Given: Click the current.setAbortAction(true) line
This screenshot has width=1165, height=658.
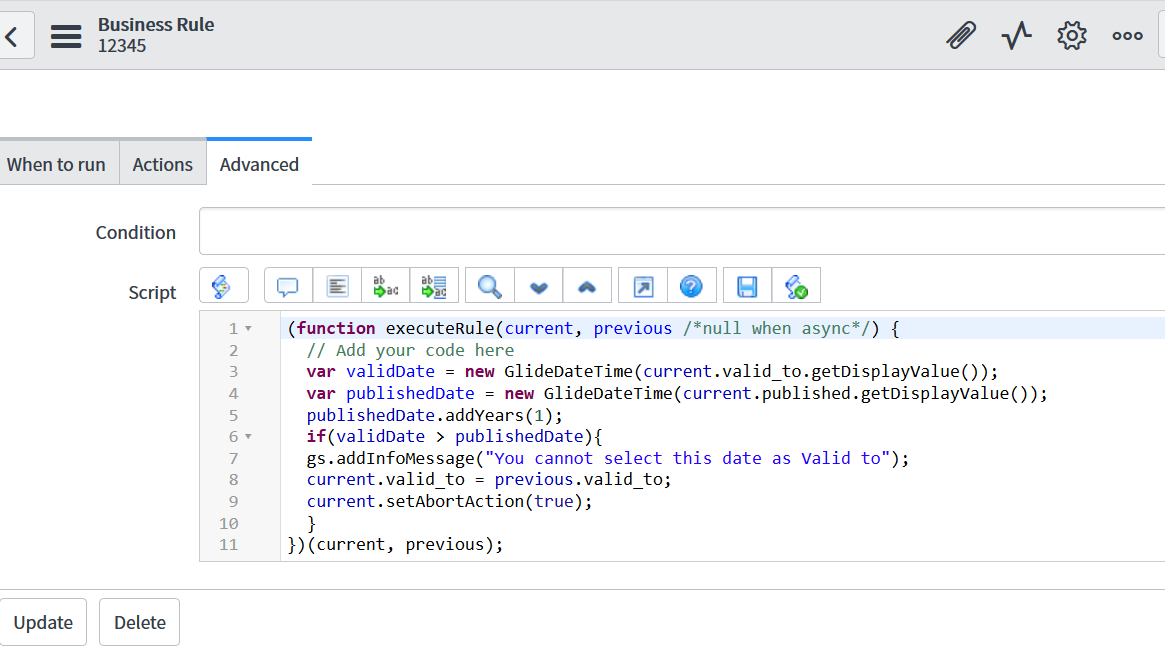Looking at the screenshot, I should [x=450, y=501].
